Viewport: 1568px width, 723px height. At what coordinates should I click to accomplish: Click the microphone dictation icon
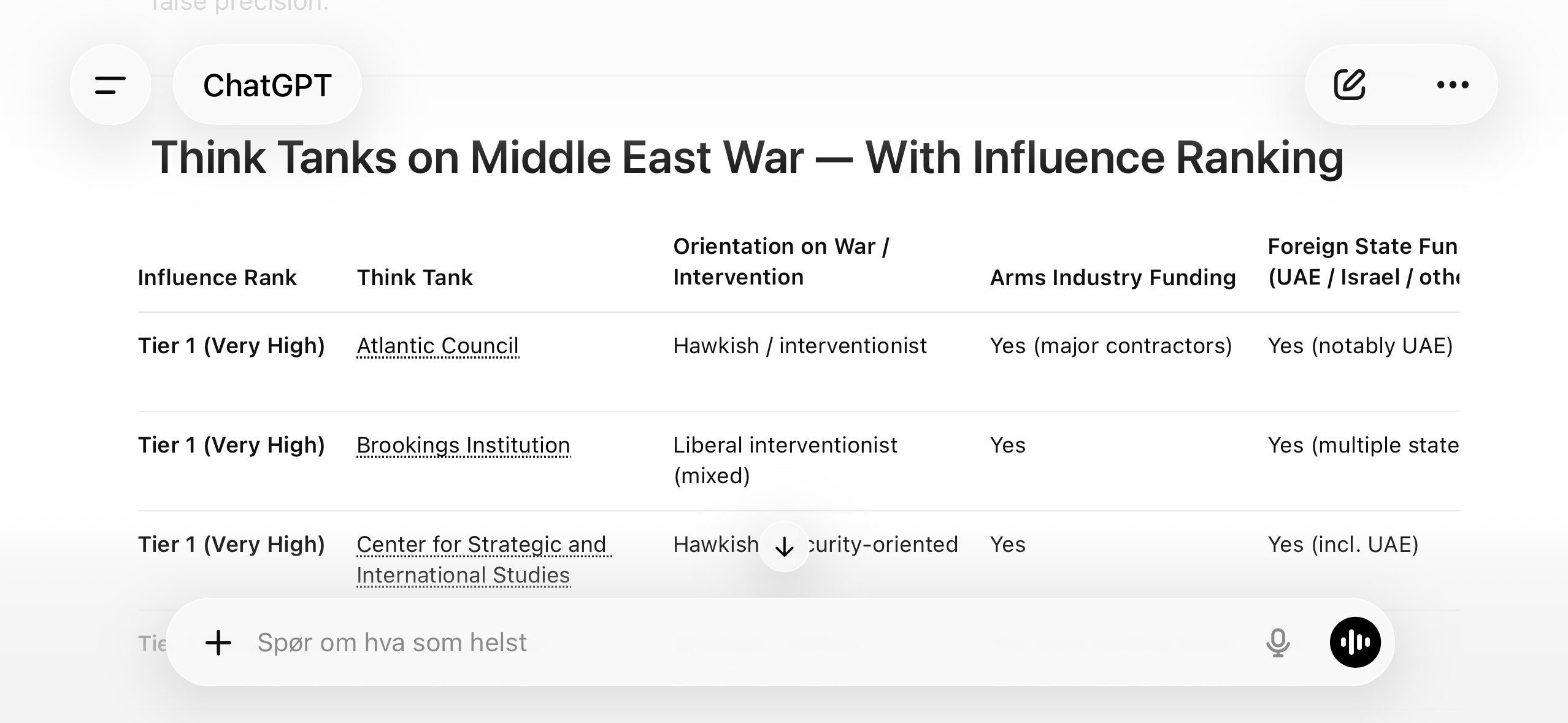1278,643
